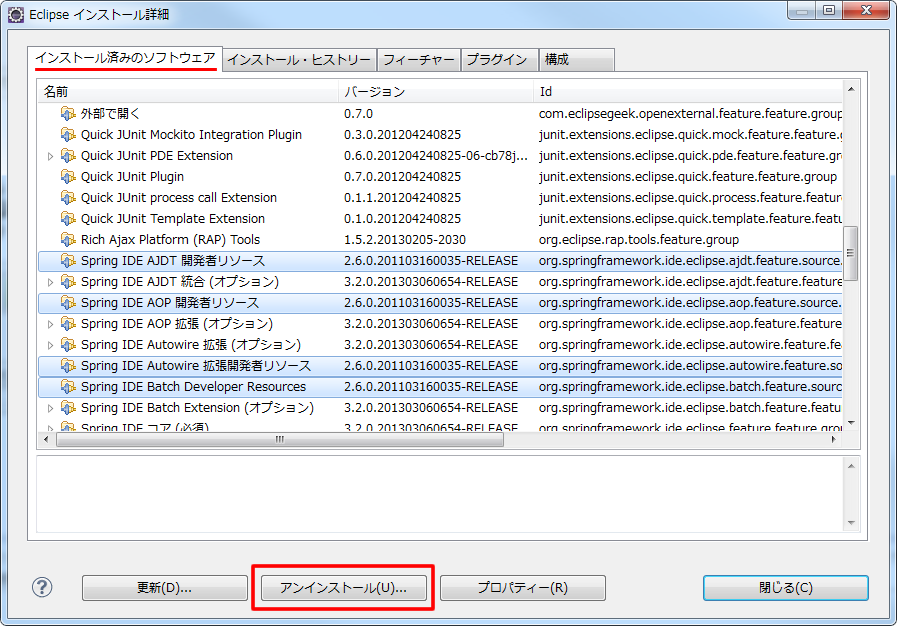
Task: Click Id org.eclipse.rap.tools.feature.group
Action: tap(639, 239)
